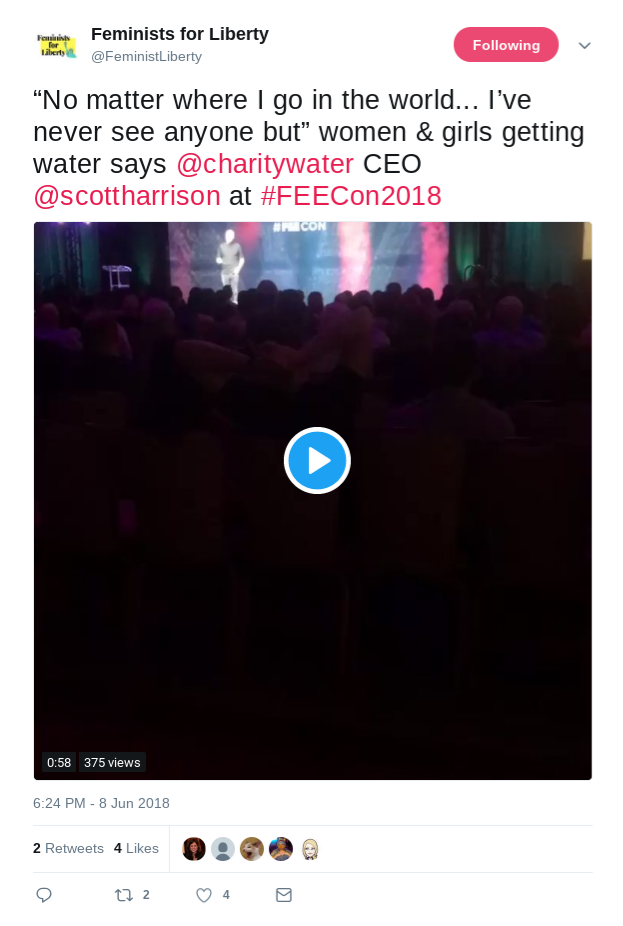Viewport: 623px width, 926px height.
Task: Open the Feminists for Liberty profile avatar
Action: click(x=56, y=45)
